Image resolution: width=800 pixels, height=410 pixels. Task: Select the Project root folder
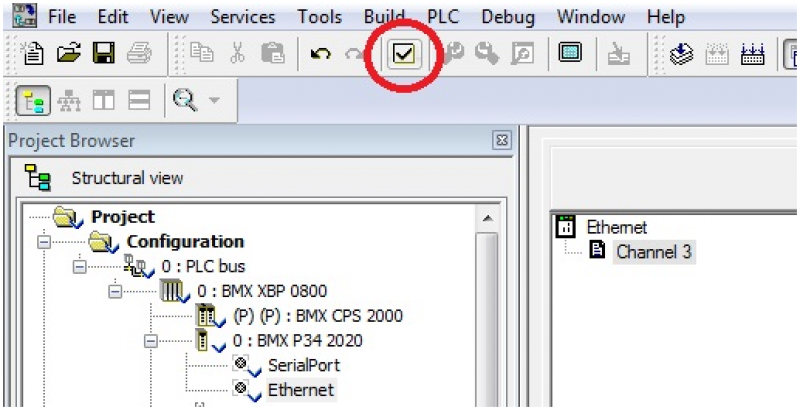122,217
